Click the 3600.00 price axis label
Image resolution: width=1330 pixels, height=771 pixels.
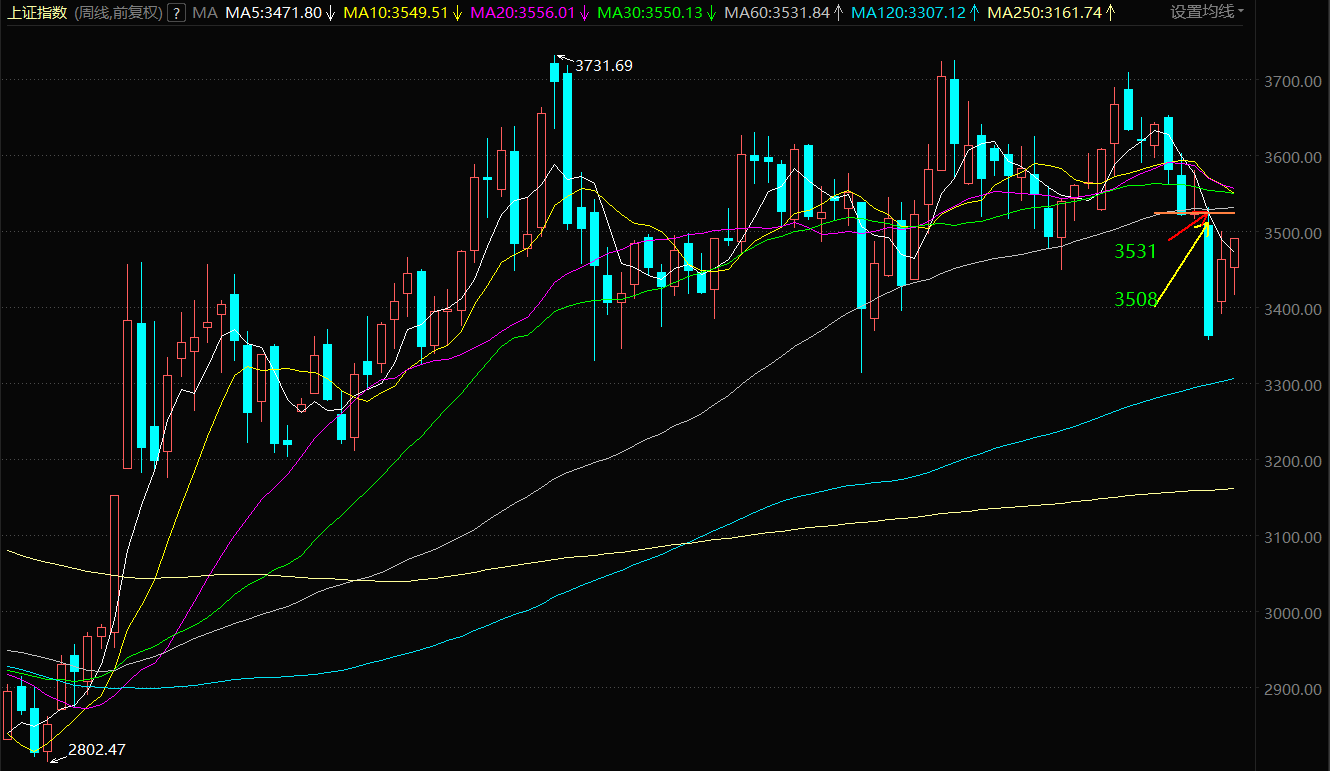point(1293,157)
